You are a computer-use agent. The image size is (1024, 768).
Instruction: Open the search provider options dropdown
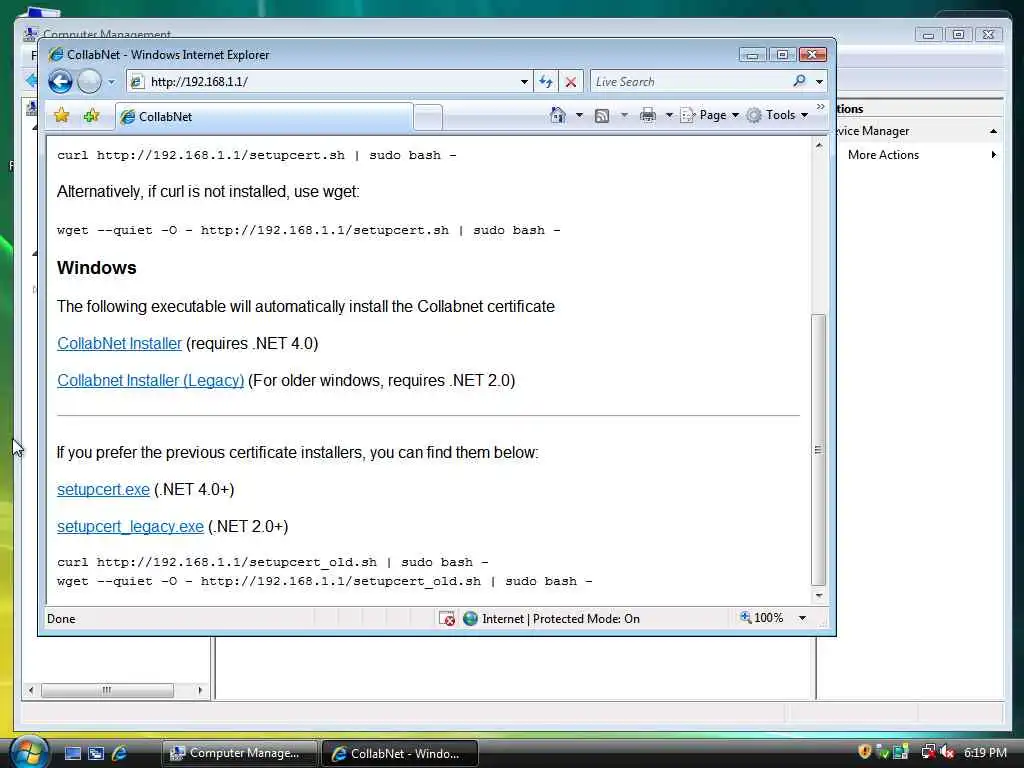(819, 82)
